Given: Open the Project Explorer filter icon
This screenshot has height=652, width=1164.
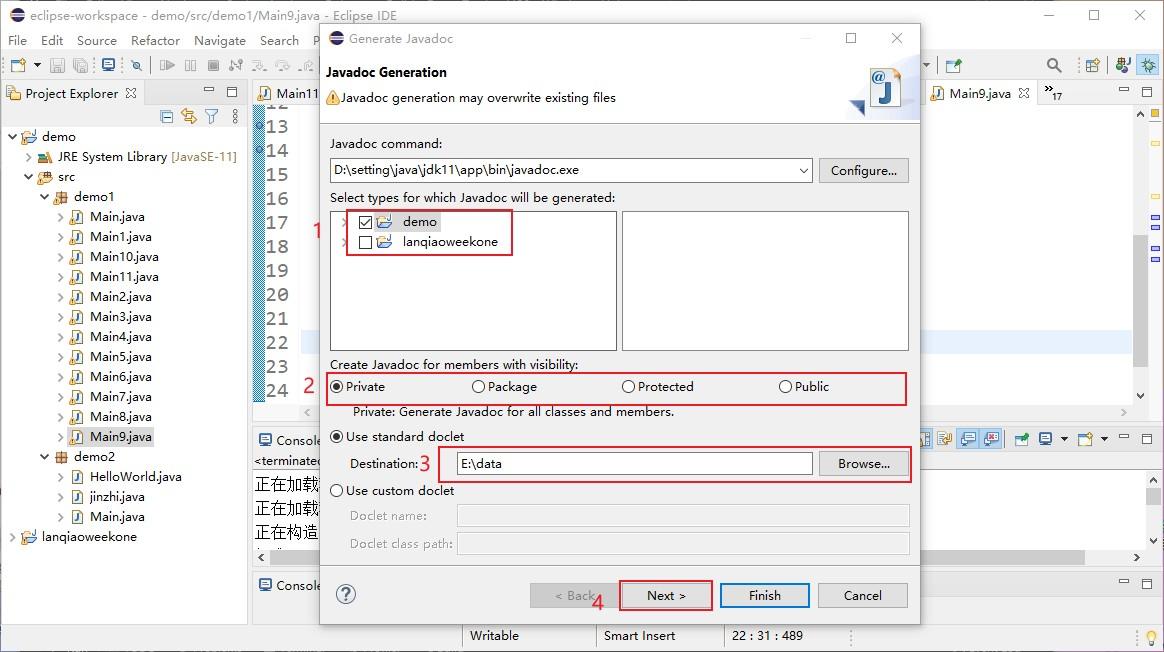Looking at the screenshot, I should point(212,117).
